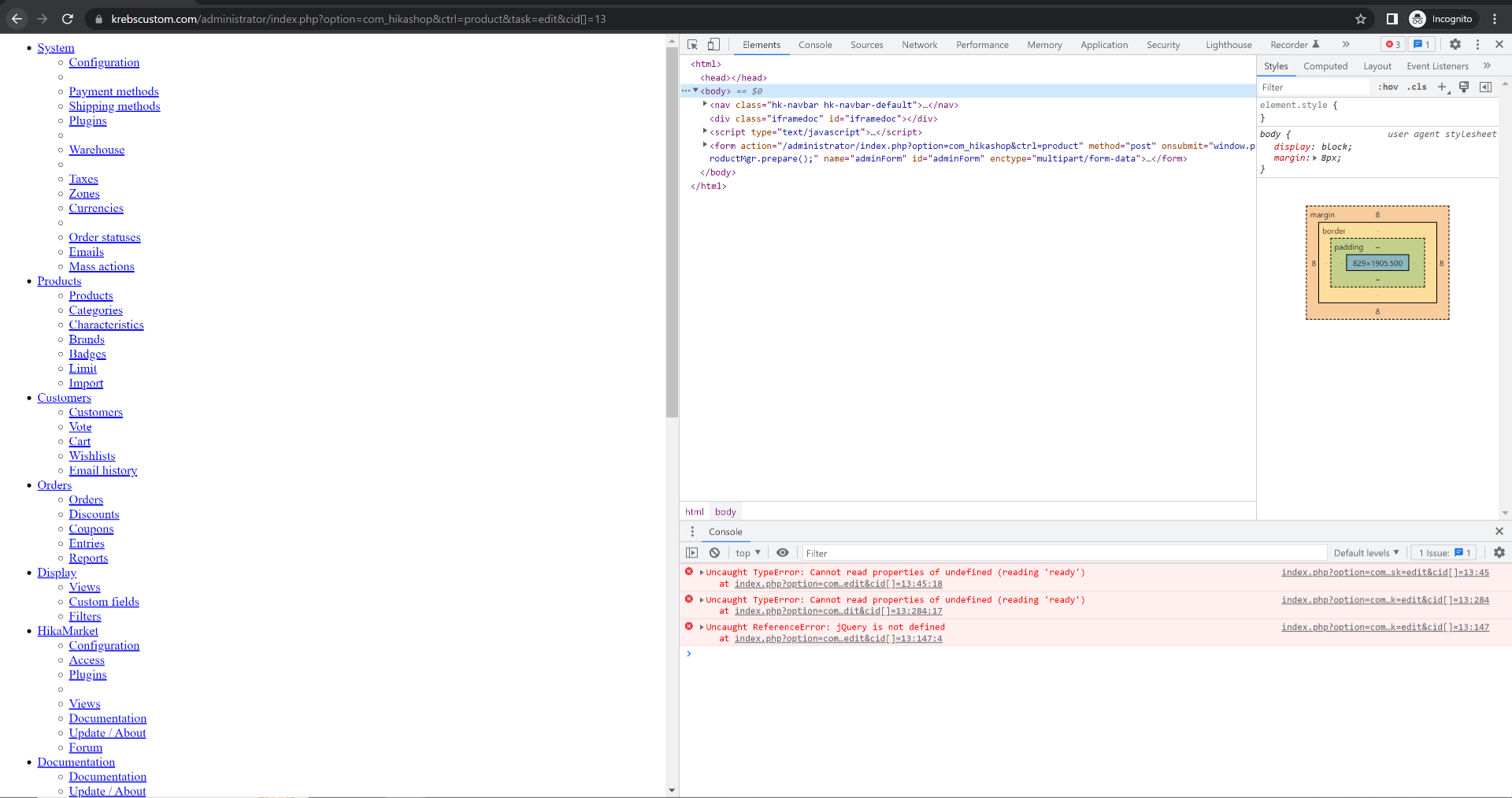Bookmark this page with star icon
The height and width of the screenshot is (798, 1512).
click(x=1361, y=19)
